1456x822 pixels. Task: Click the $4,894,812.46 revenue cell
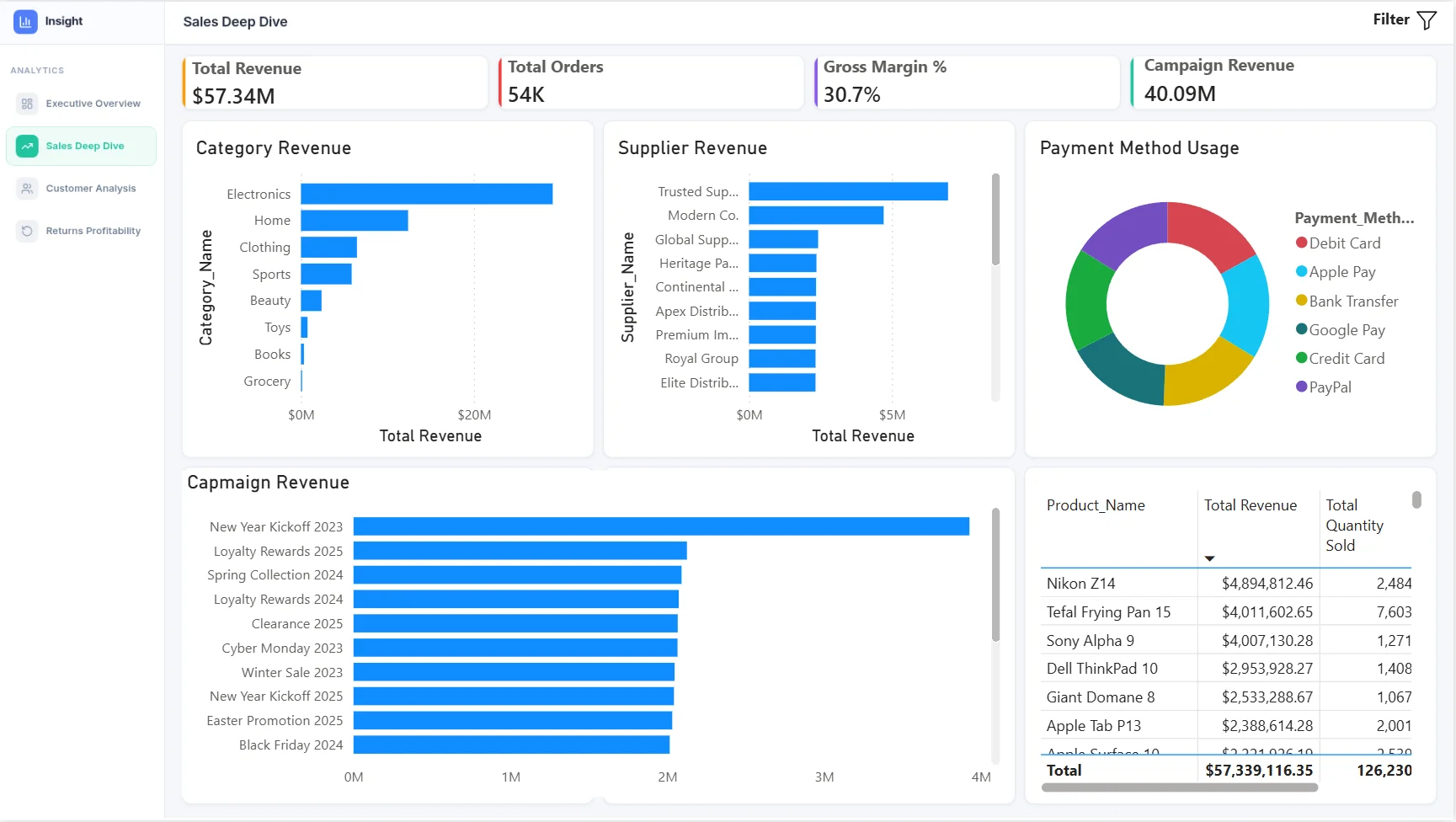(1267, 583)
